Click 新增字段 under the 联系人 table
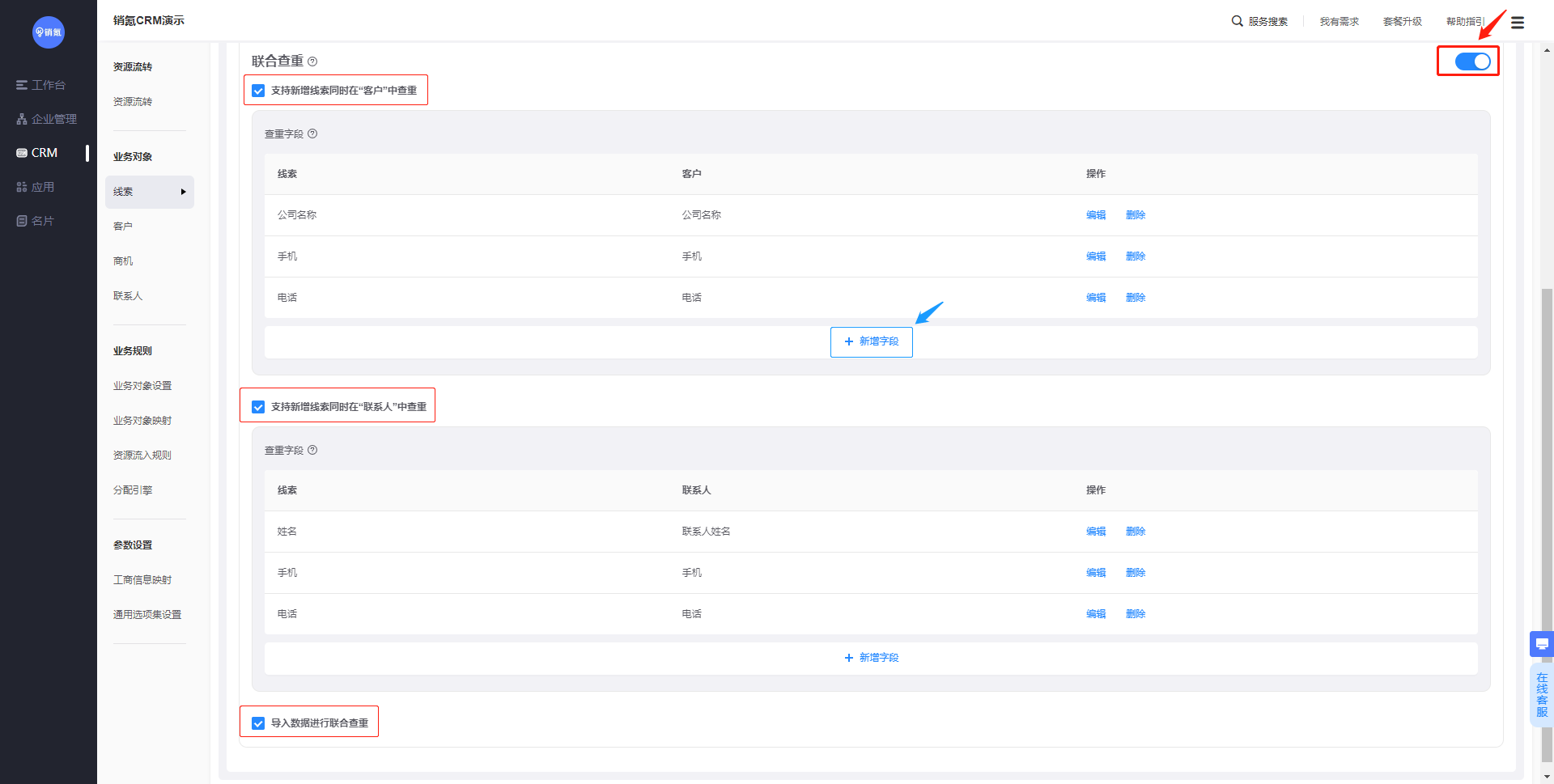This screenshot has height=784, width=1554. [871, 658]
